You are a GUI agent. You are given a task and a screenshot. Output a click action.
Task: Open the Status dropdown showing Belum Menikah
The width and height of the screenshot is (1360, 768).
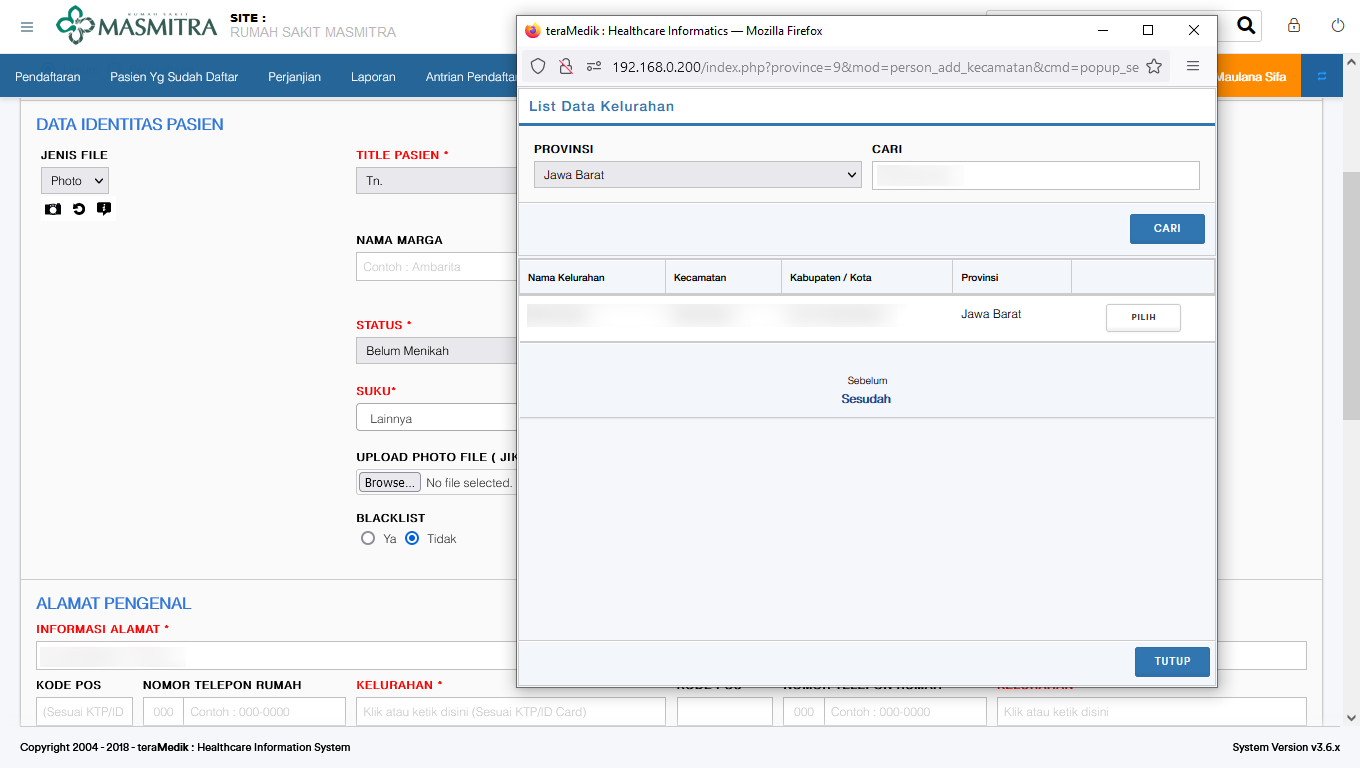(x=436, y=351)
